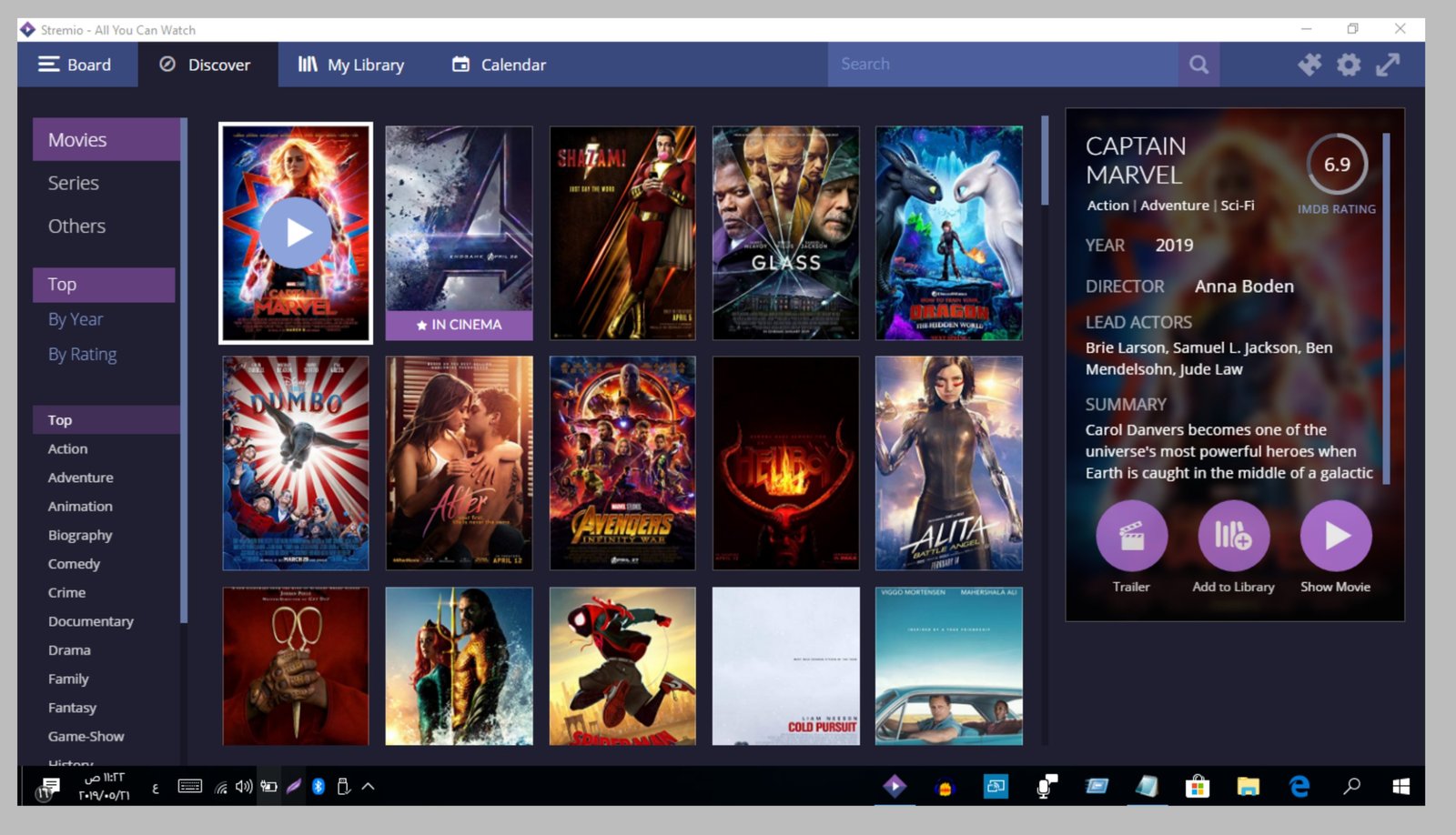The width and height of the screenshot is (1456, 835).
Task: Select the Top genre filter
Action: point(106,420)
